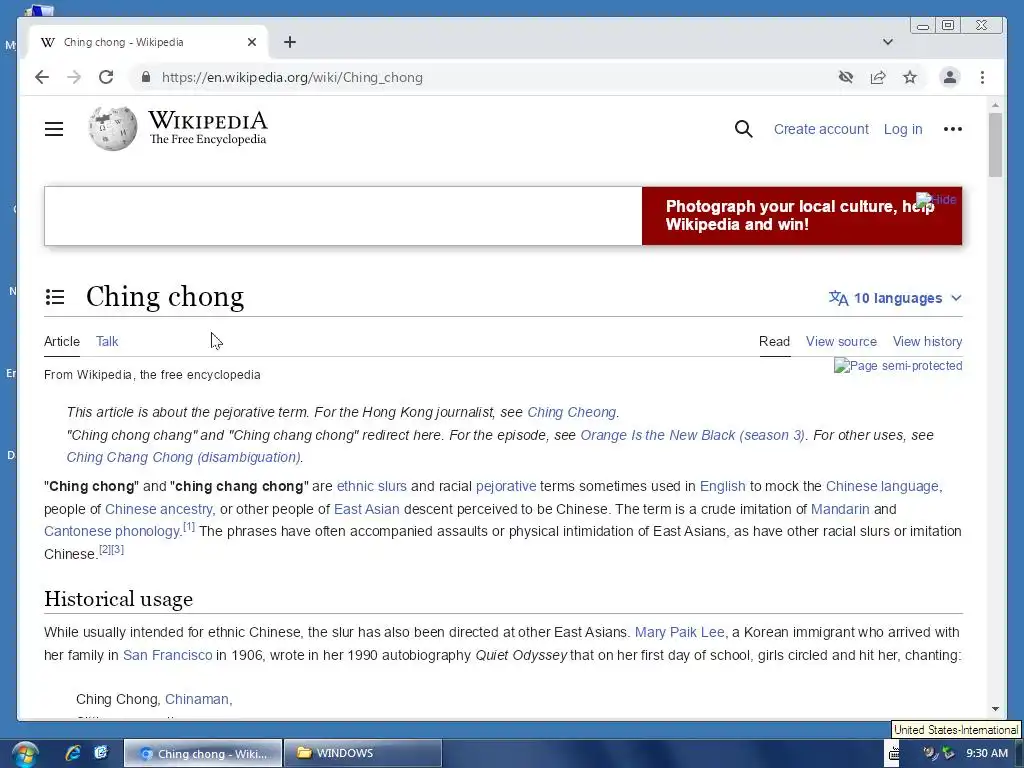Jump to citation [3]
The width and height of the screenshot is (1024, 768).
(x=118, y=549)
